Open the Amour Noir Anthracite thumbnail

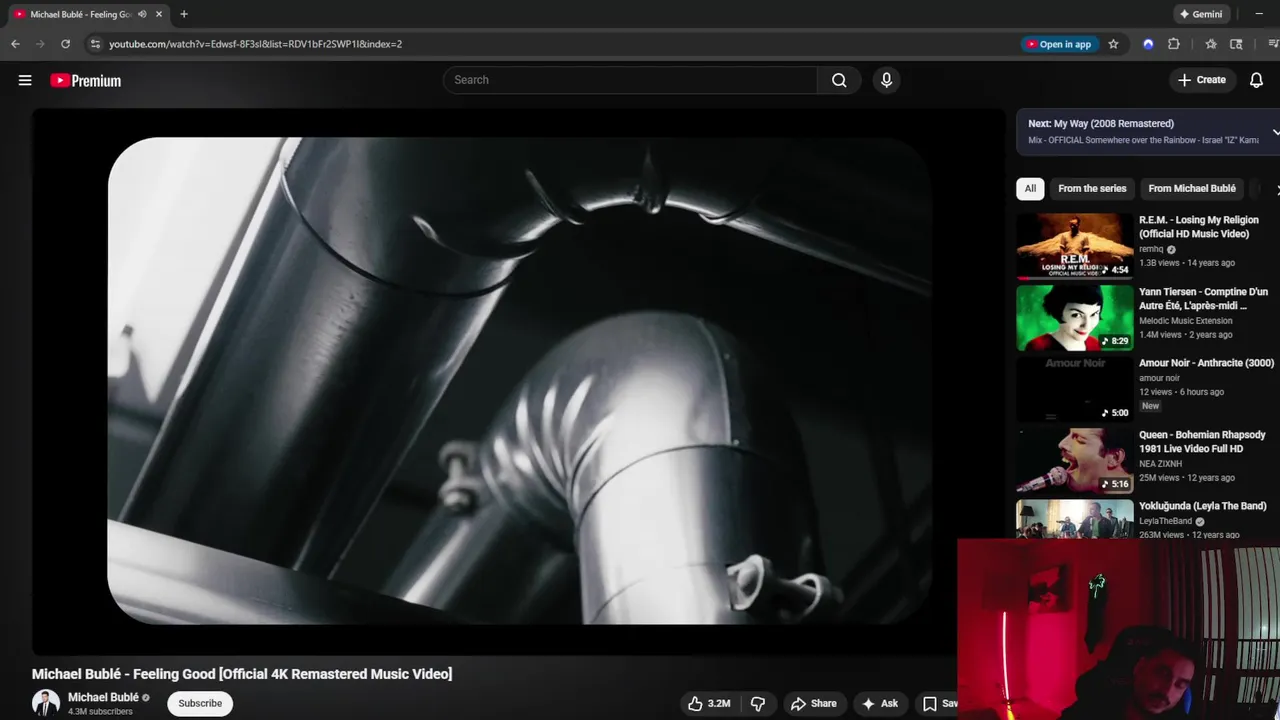1075,389
